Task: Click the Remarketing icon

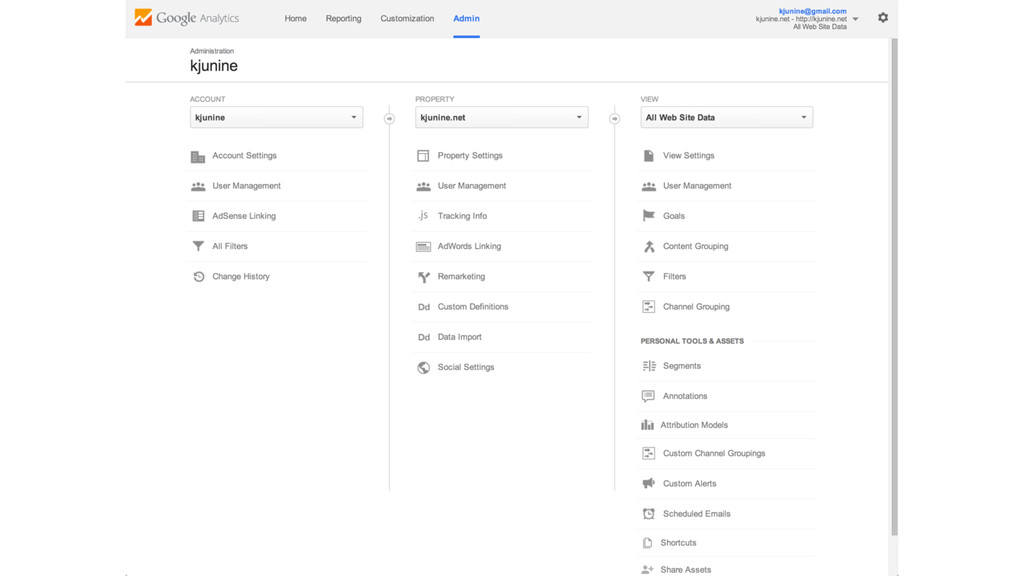Action: click(423, 277)
